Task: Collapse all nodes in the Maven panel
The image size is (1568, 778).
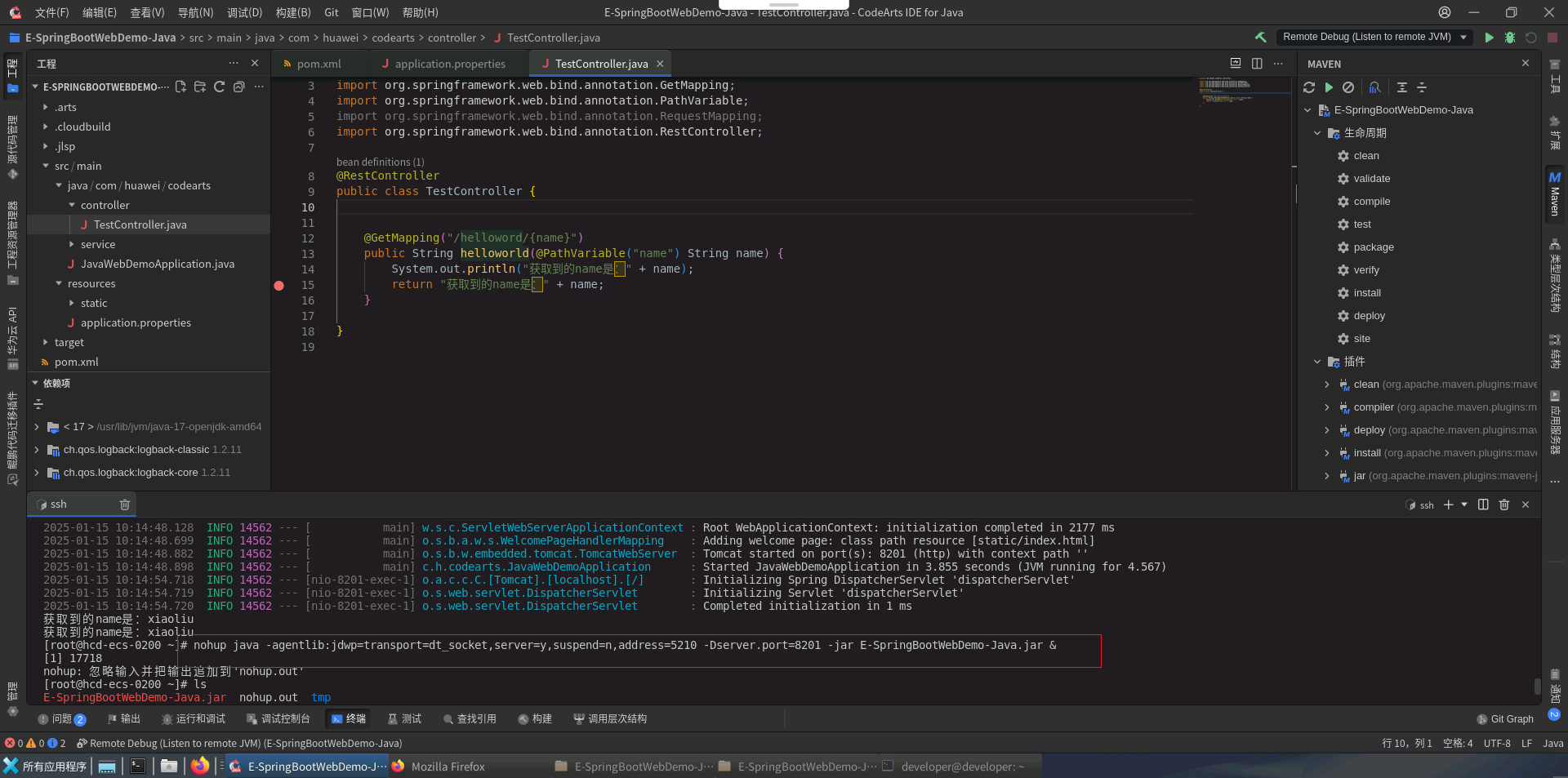Action: coord(1422,87)
